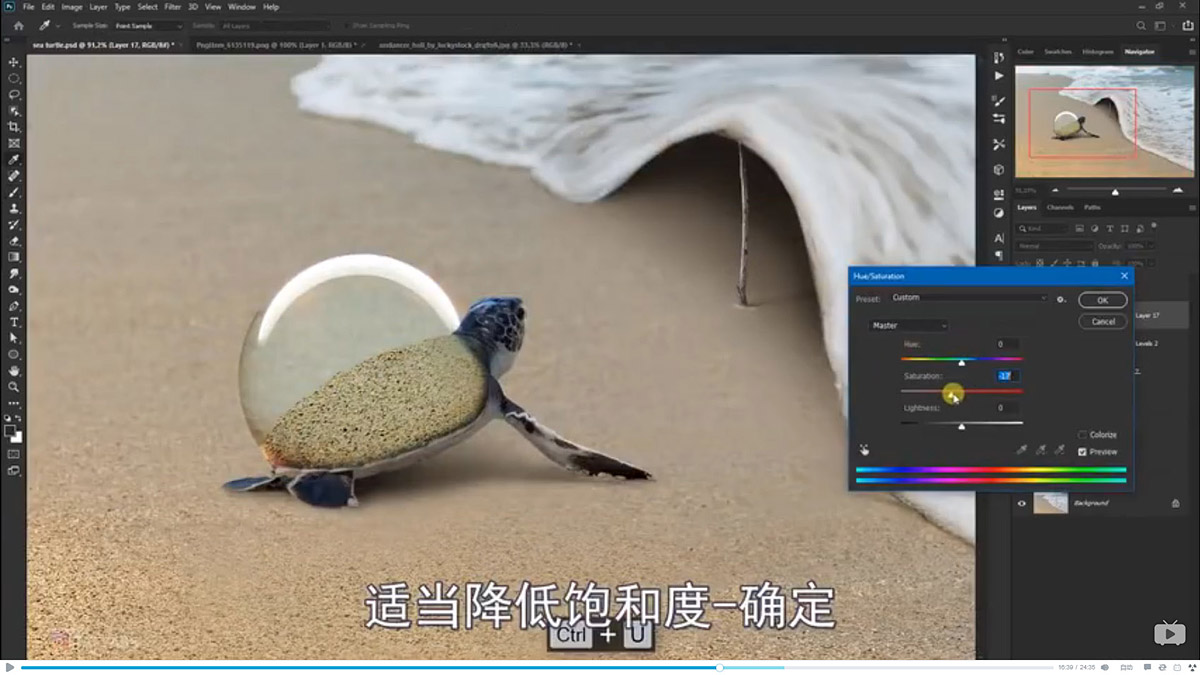Enable the Colorize checkbox
Screen dimensions: 1200x675
[x=1083, y=435]
